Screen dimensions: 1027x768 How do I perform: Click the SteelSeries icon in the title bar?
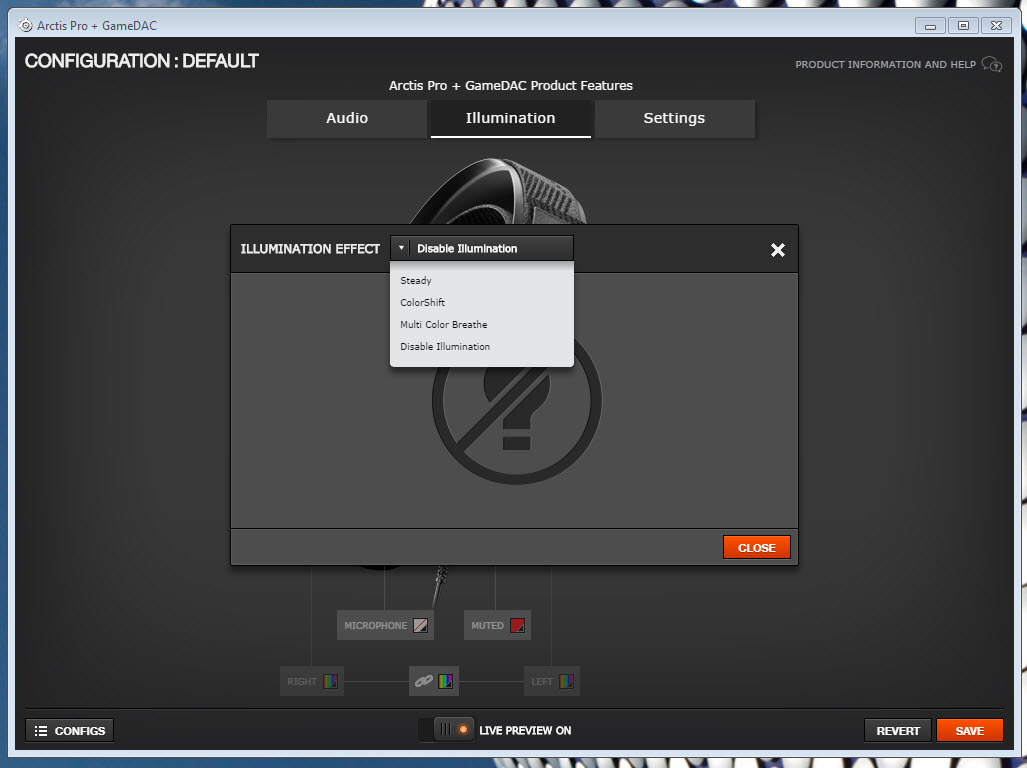pos(26,26)
